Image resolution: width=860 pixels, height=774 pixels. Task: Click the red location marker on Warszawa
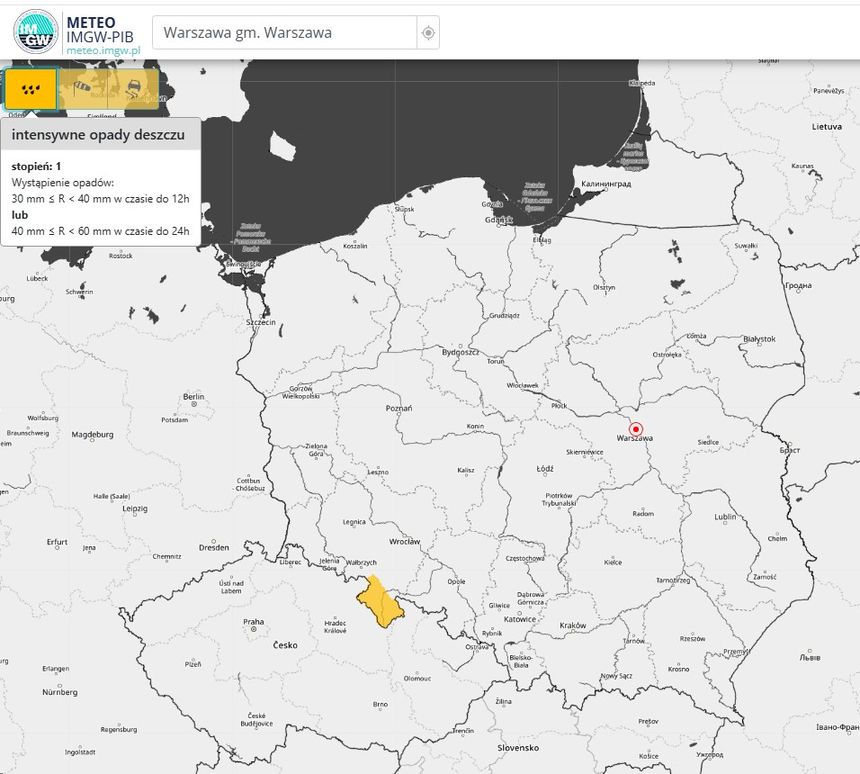[636, 429]
